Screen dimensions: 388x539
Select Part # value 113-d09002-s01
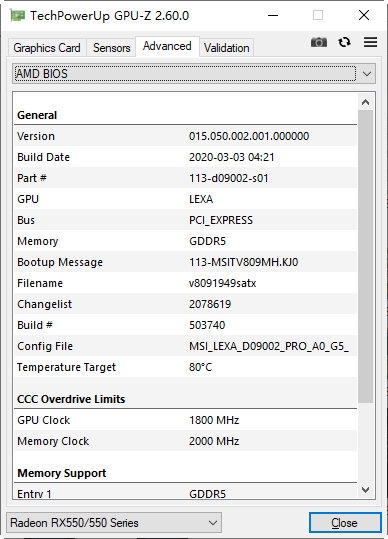click(x=229, y=178)
